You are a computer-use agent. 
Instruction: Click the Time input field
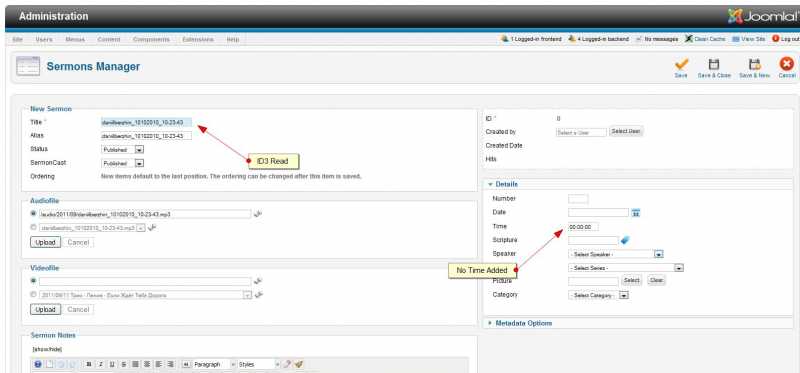pos(583,227)
